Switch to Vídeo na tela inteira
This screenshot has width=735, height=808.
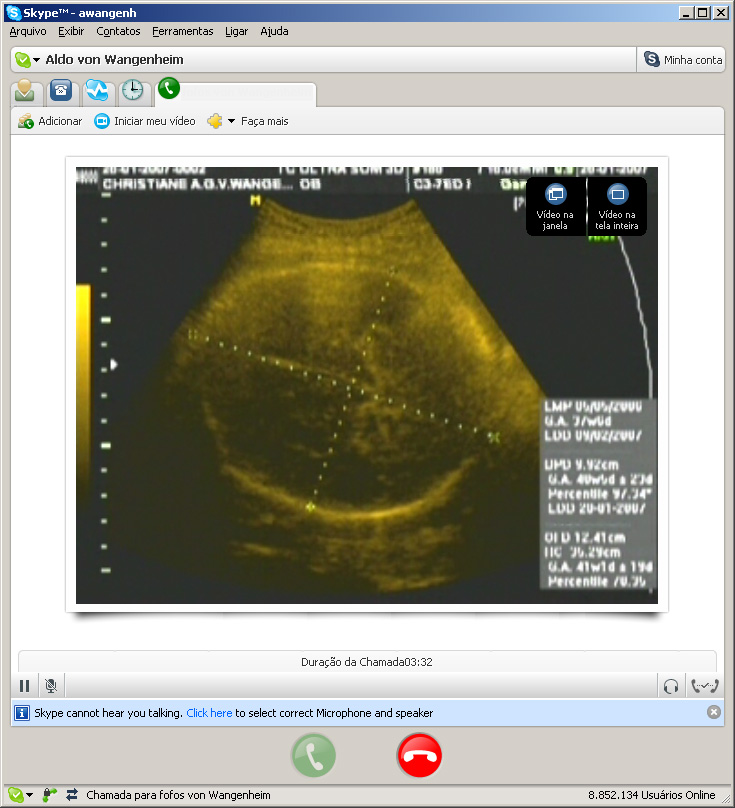point(617,205)
